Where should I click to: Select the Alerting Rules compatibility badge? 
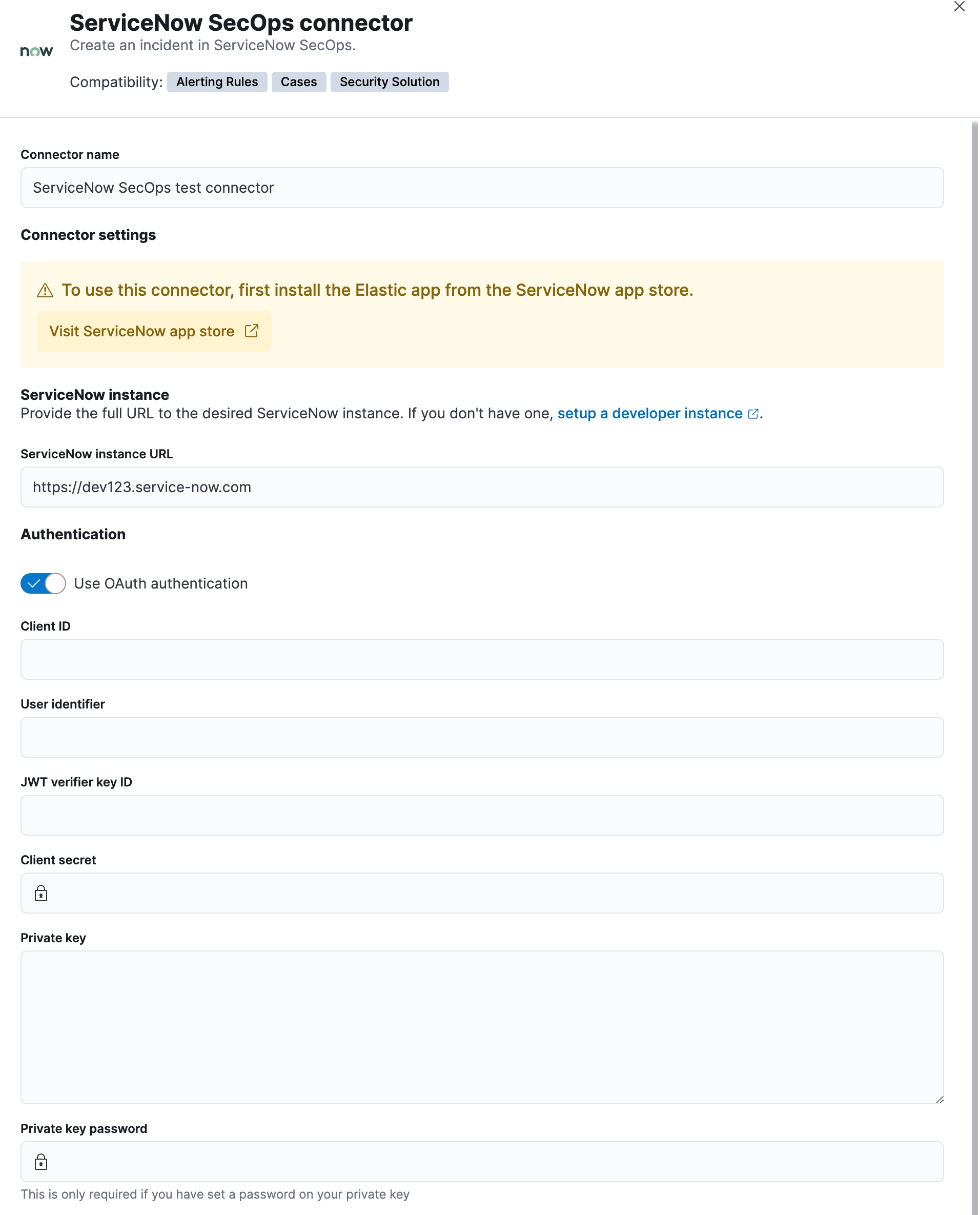tap(217, 82)
